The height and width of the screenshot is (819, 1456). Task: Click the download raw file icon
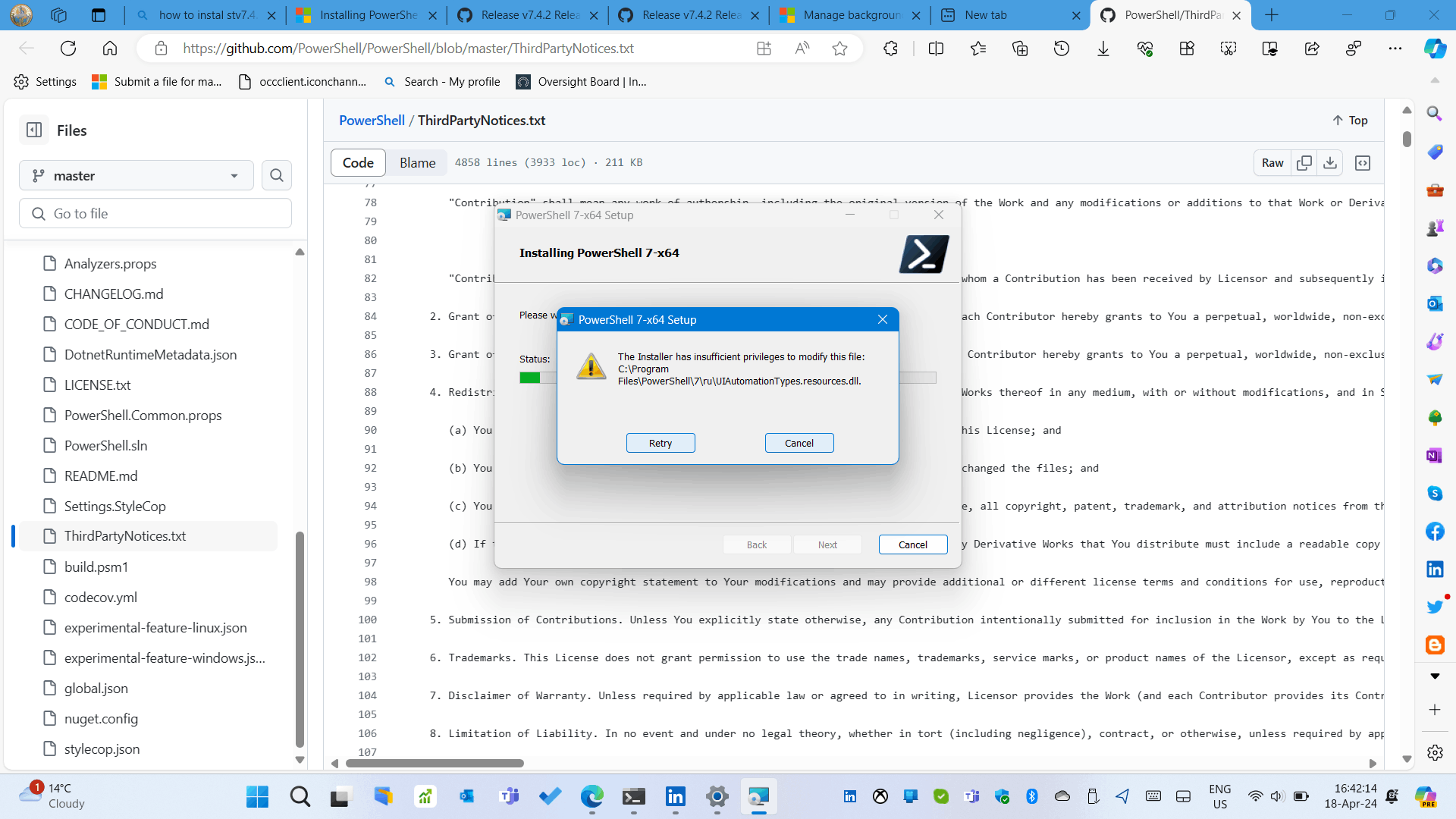tap(1330, 163)
